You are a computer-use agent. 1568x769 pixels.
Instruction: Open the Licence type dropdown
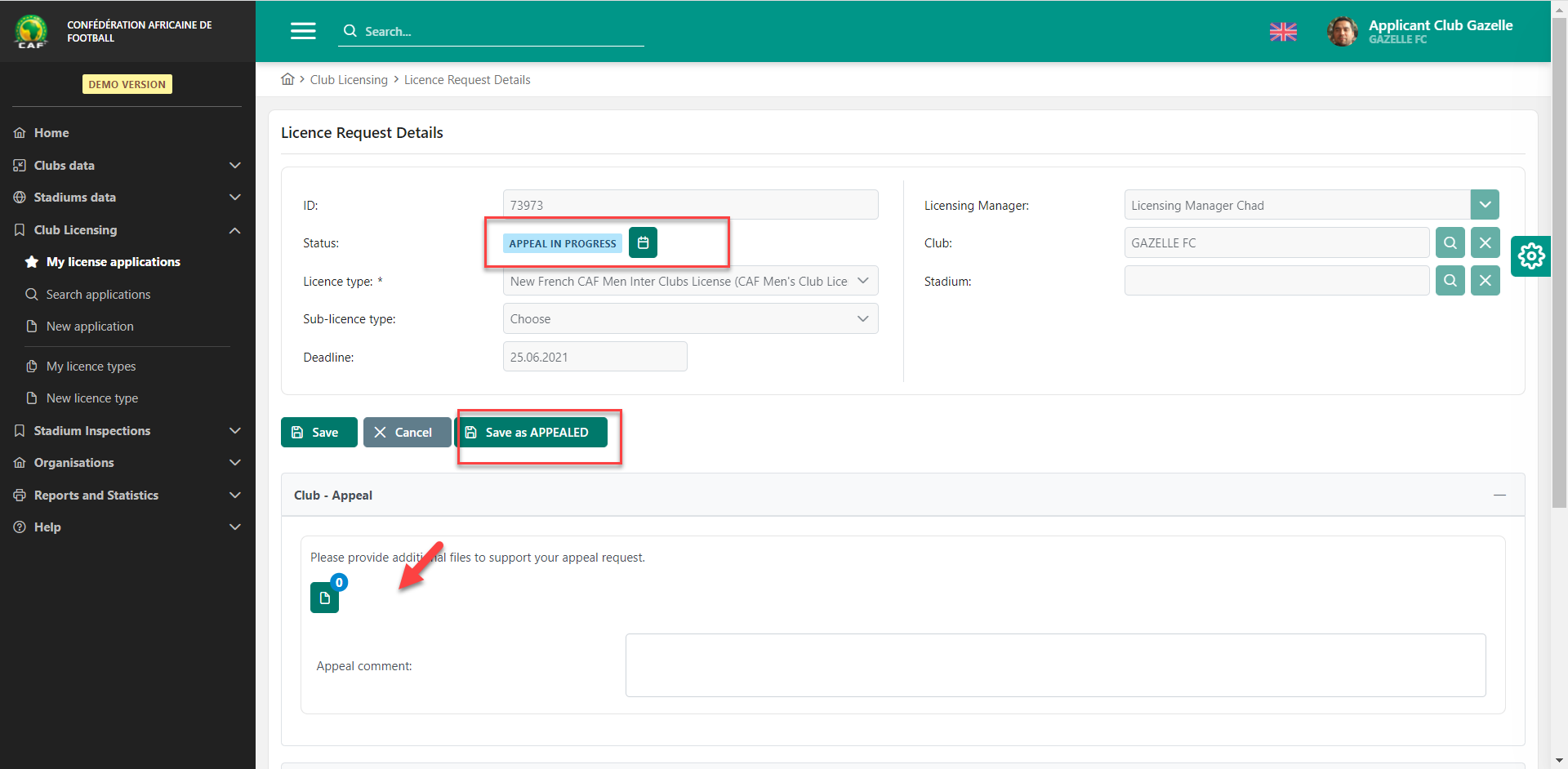pyautogui.click(x=690, y=281)
